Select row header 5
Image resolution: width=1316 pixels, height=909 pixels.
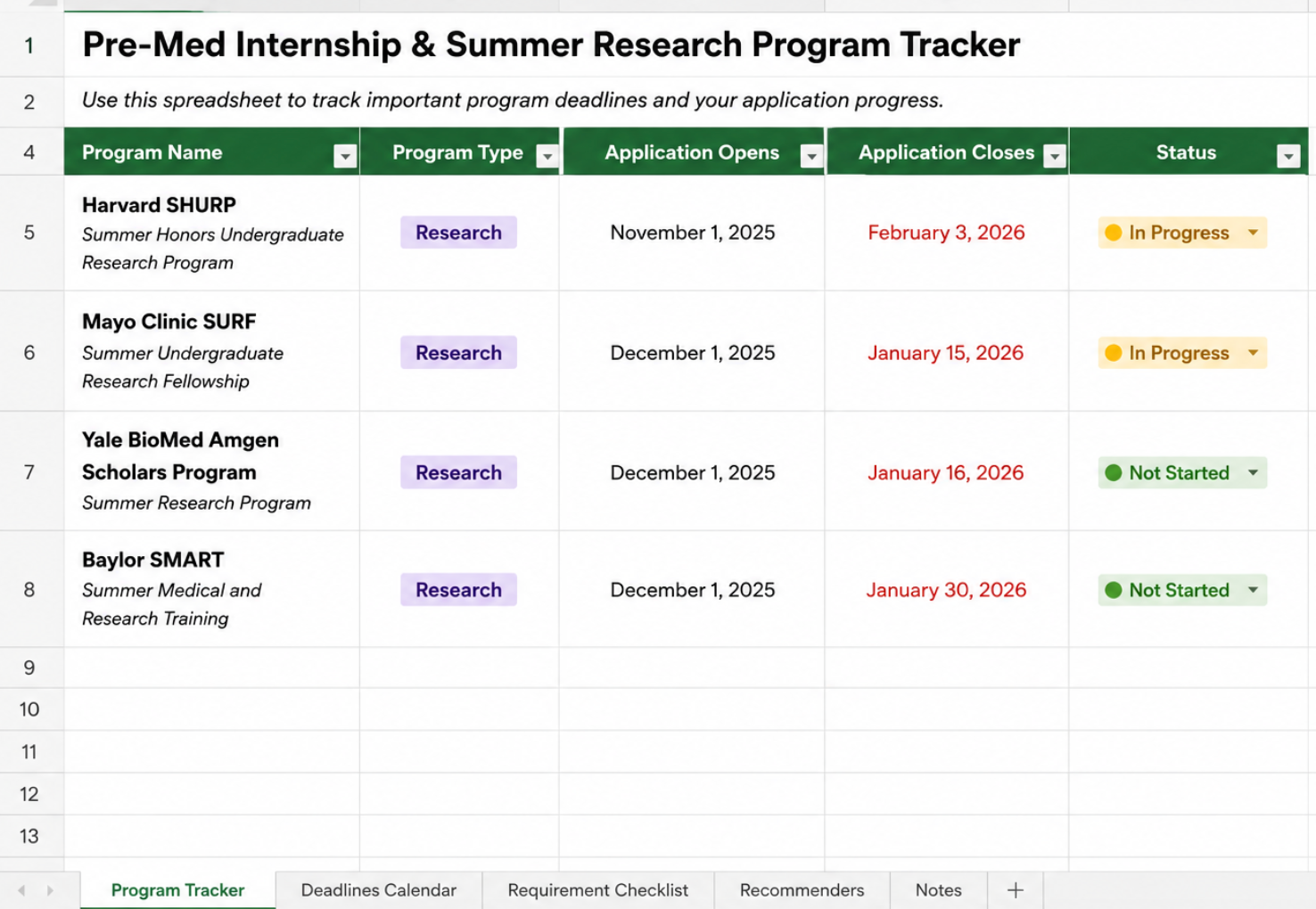pyautogui.click(x=29, y=233)
